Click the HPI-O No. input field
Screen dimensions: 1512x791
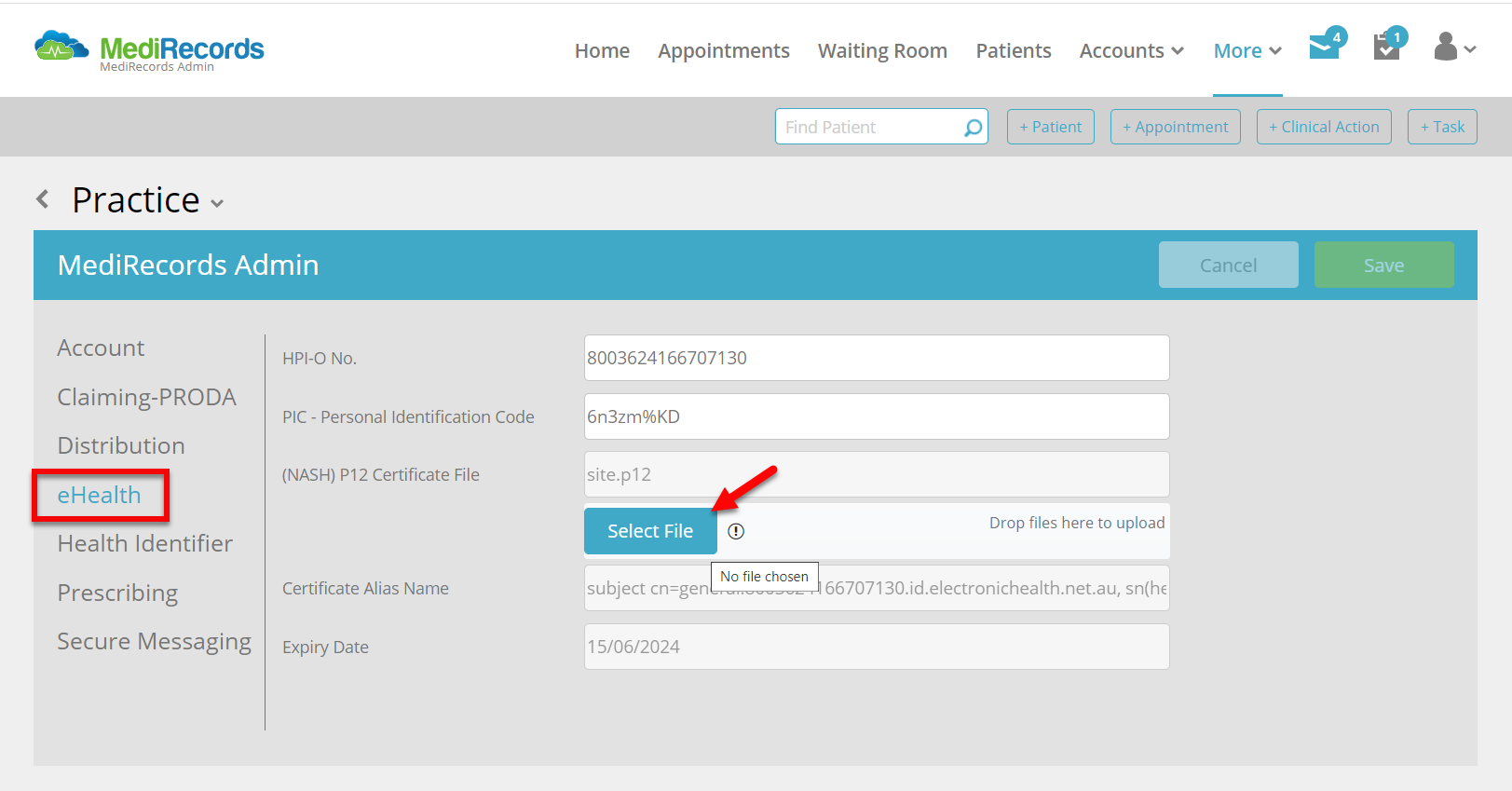877,358
